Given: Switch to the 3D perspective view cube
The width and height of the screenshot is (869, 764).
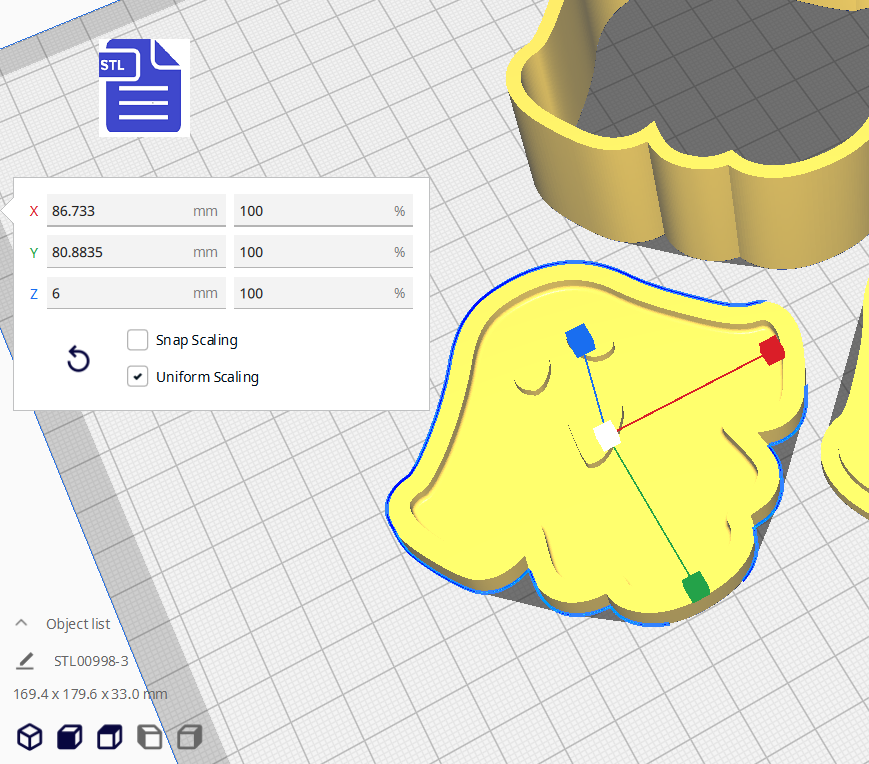Looking at the screenshot, I should 31,738.
